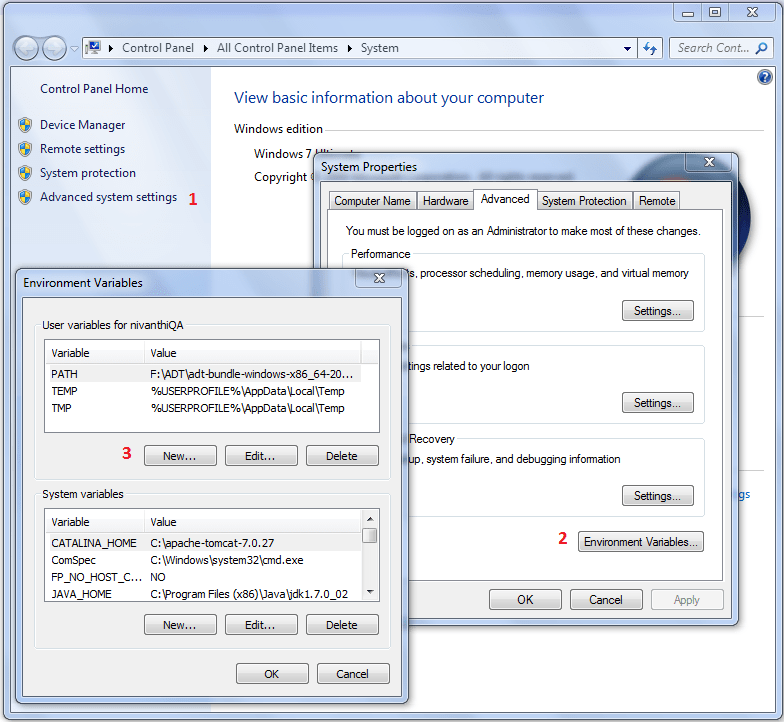Click shield icon beside System protection
This screenshot has width=784, height=722.
pyautogui.click(x=25, y=173)
